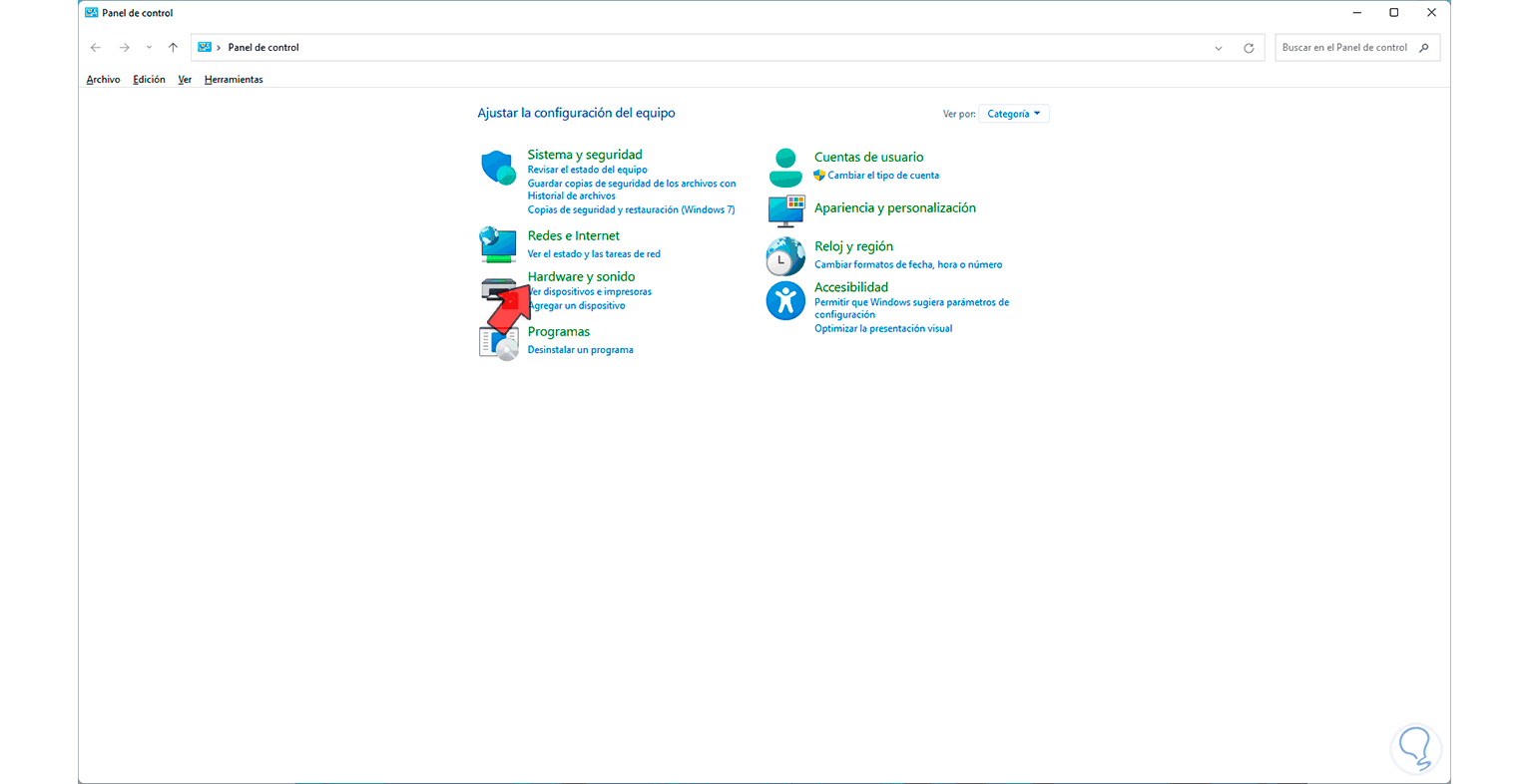Click the Redes e Internet globe icon
The width and height of the screenshot is (1529, 784).
497,243
